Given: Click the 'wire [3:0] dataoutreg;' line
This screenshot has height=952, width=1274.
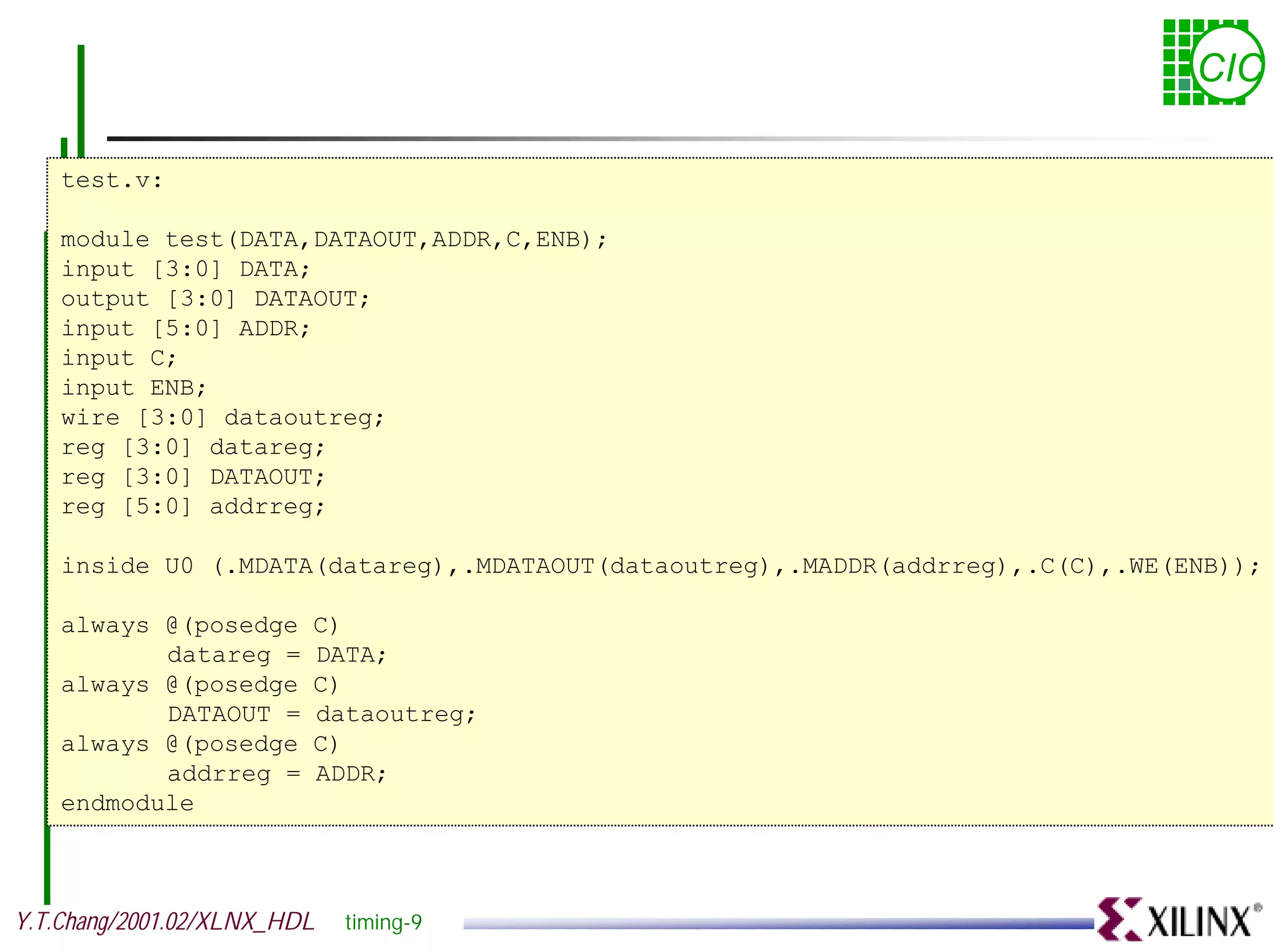Looking at the screenshot, I should [x=223, y=418].
